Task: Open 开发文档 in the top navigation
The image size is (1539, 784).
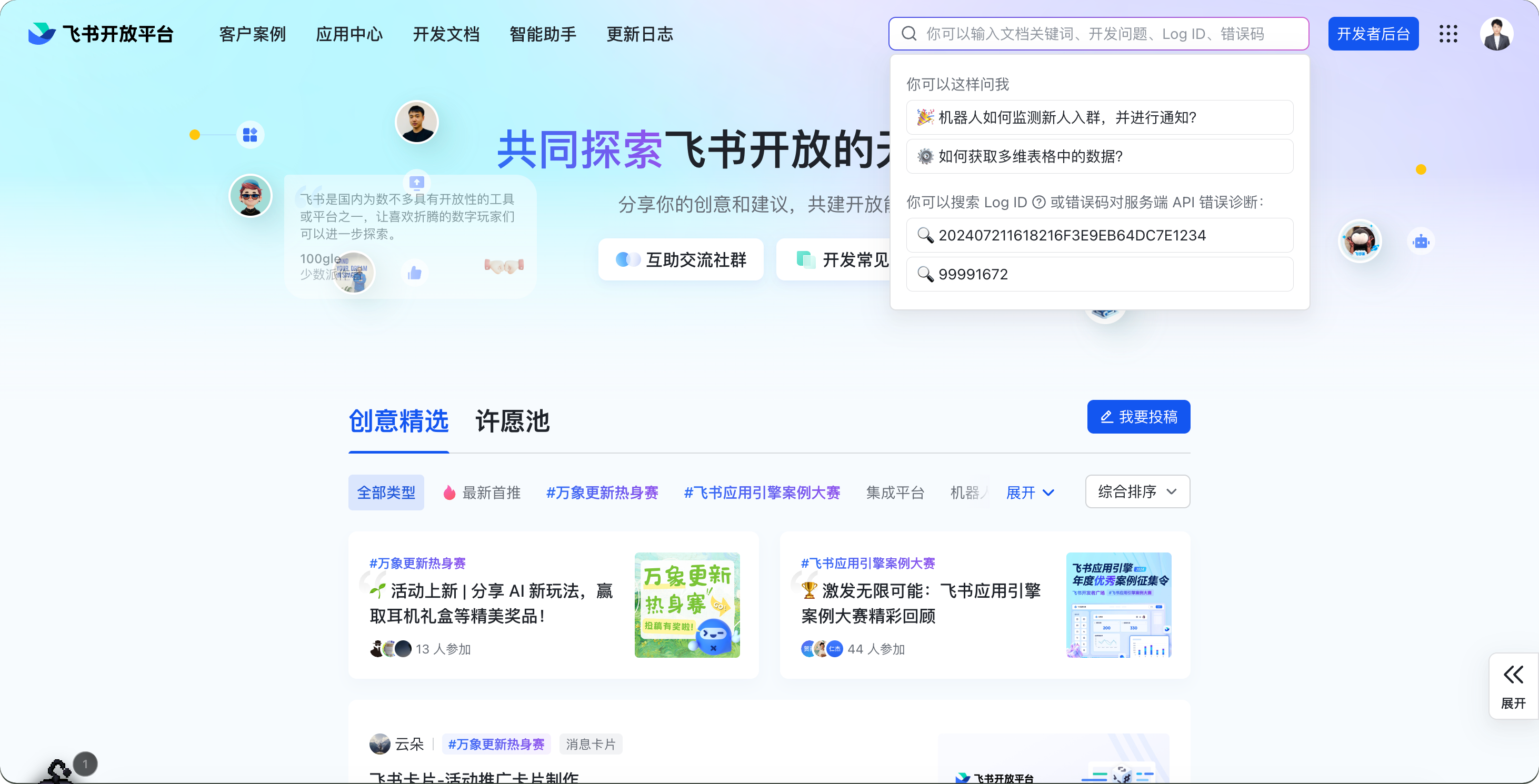Action: click(446, 34)
